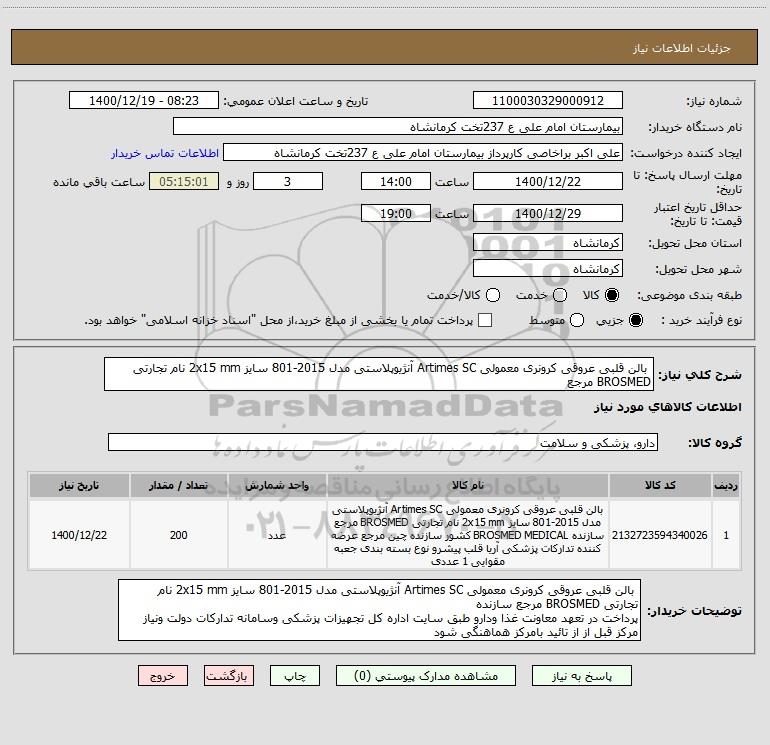
Task: Click the شرح کلی نیاز description box
Action: coord(379,374)
